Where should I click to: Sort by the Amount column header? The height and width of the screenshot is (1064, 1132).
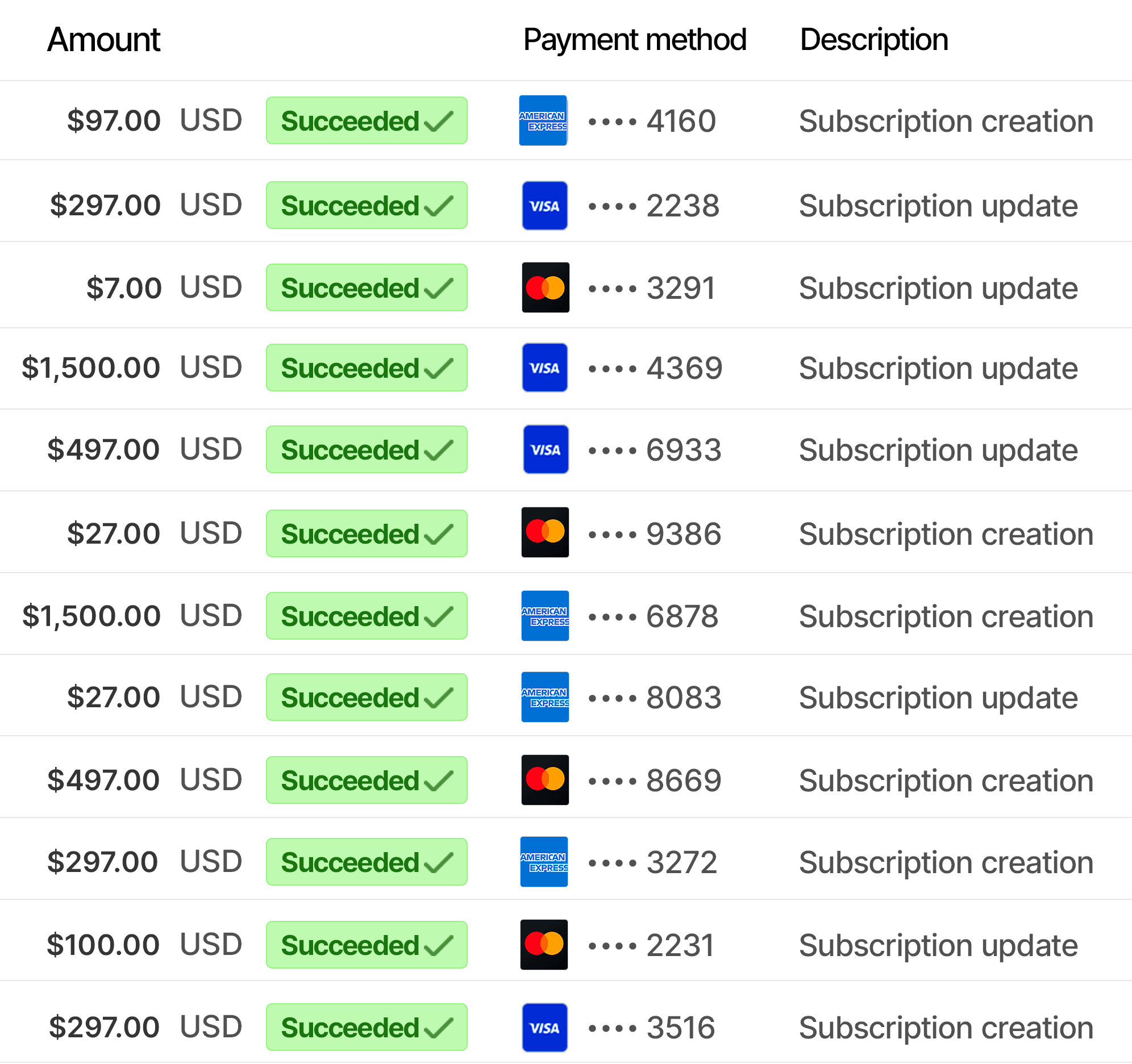click(103, 40)
